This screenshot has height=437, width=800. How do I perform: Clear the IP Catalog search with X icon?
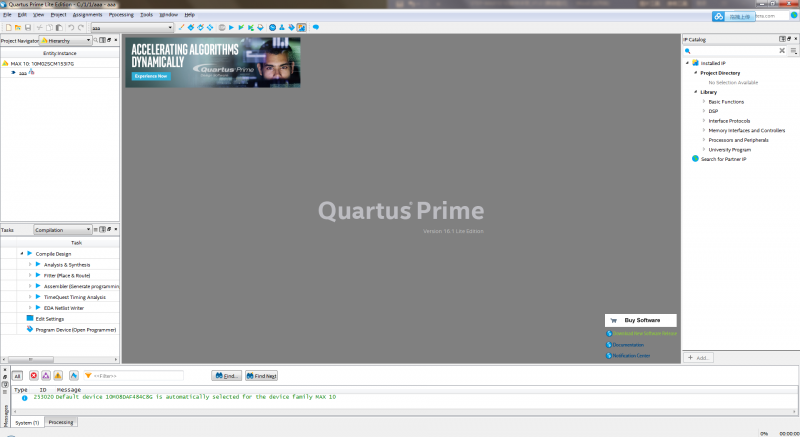coord(782,50)
